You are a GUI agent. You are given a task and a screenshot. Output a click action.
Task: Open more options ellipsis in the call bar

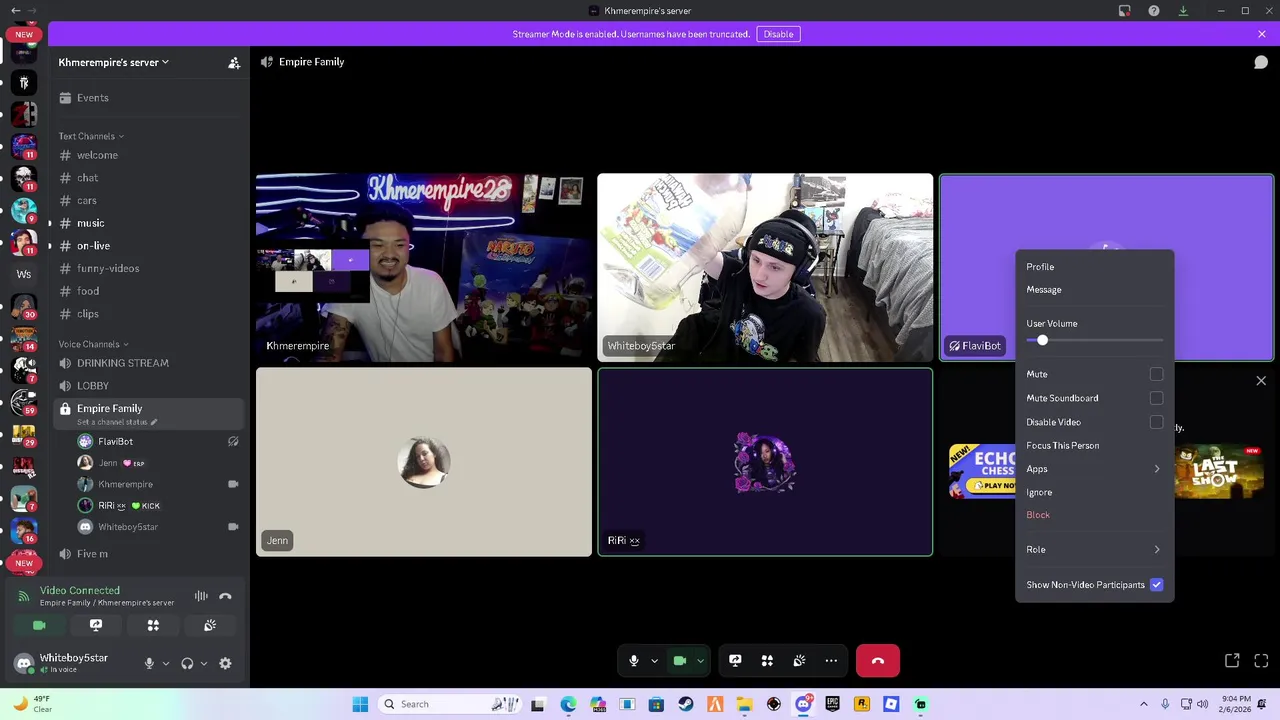tap(831, 660)
